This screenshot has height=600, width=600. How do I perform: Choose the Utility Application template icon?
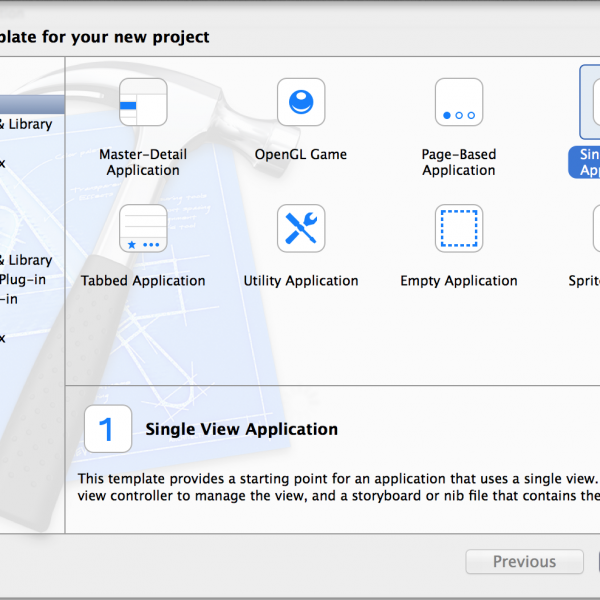(301, 228)
